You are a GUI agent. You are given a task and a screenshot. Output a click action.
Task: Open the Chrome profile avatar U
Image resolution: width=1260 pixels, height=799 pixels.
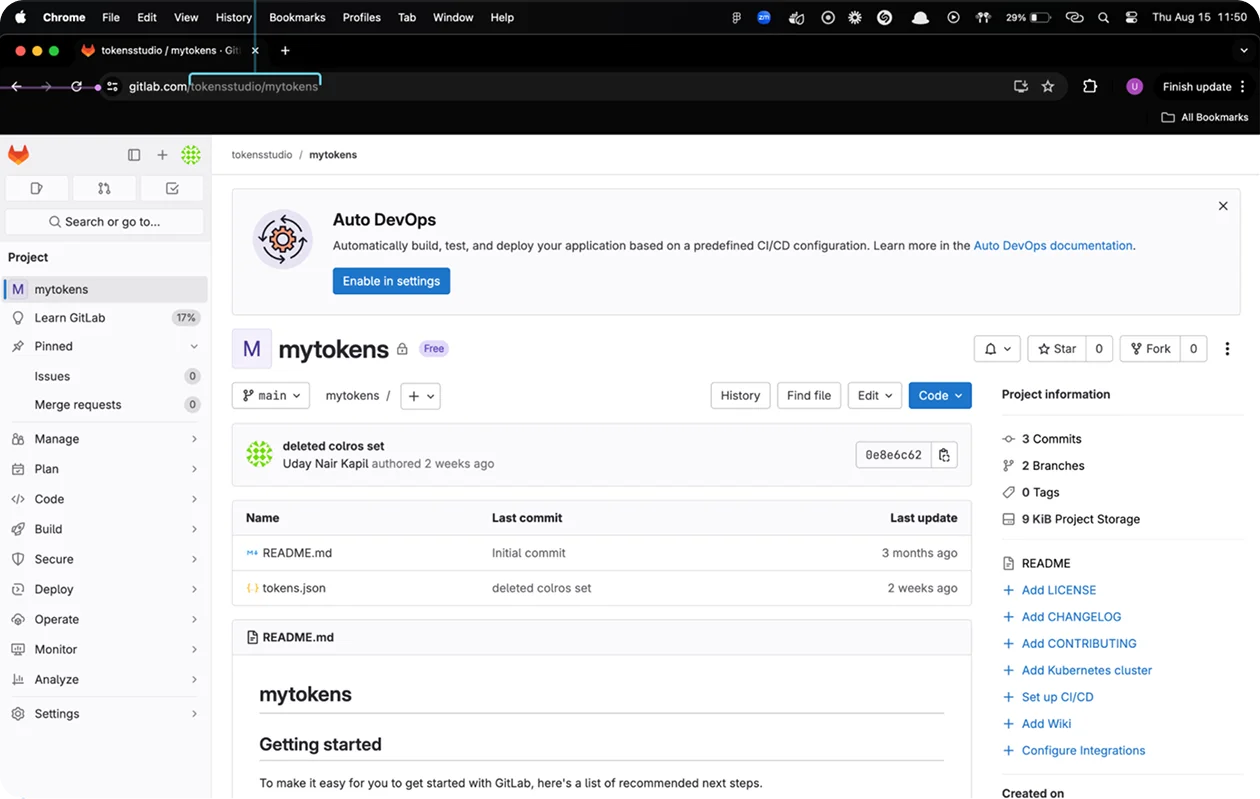point(1134,87)
